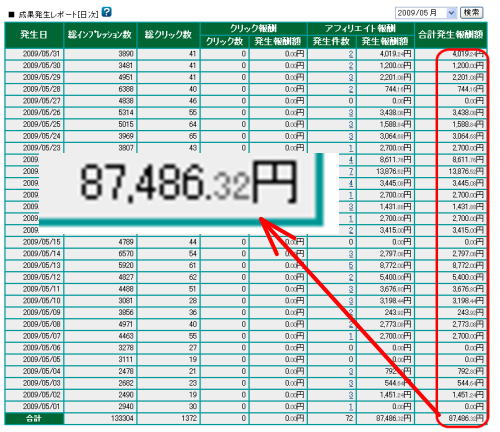Viewport: 500px width, 432px height.
Task: Select the date cell 2009/05/31
Action: (34, 54)
